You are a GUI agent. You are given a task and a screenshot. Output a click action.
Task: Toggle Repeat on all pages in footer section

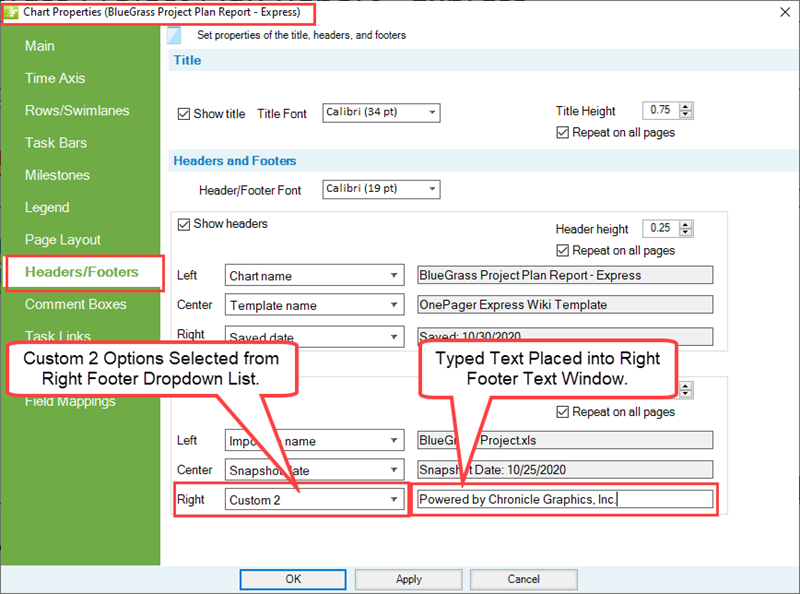[562, 412]
